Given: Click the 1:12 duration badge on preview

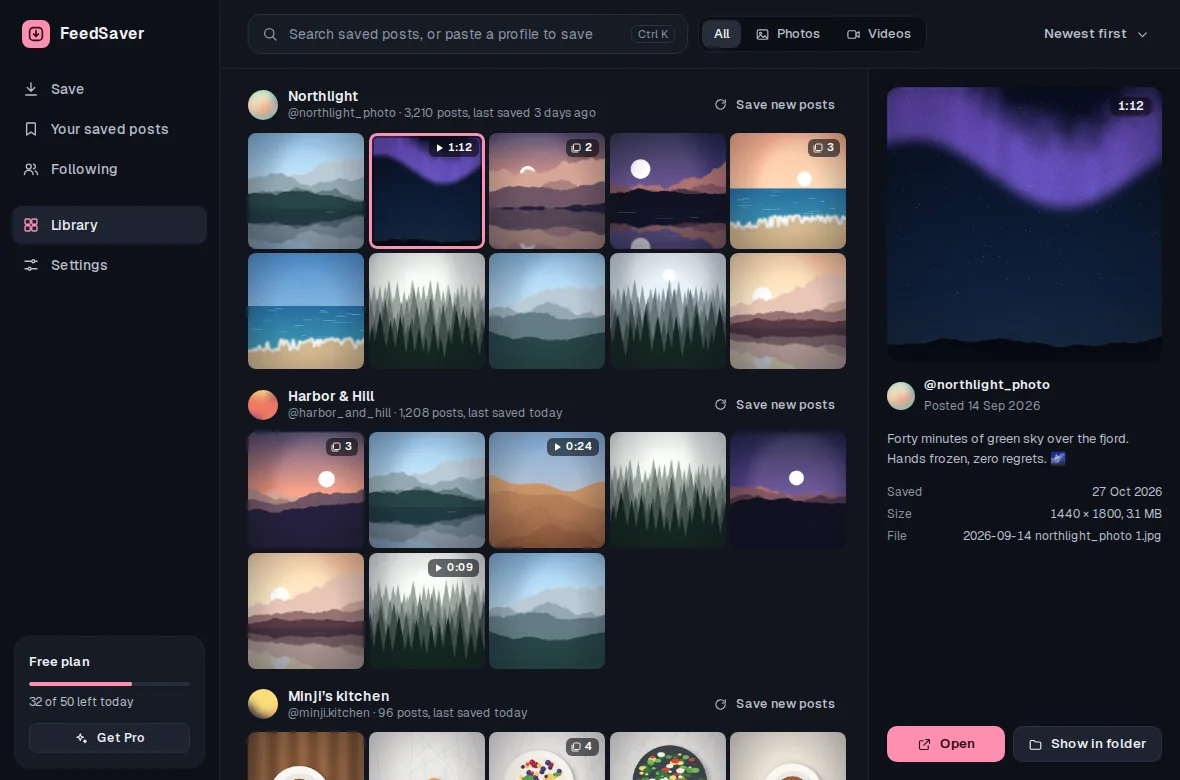Looking at the screenshot, I should tap(1130, 105).
